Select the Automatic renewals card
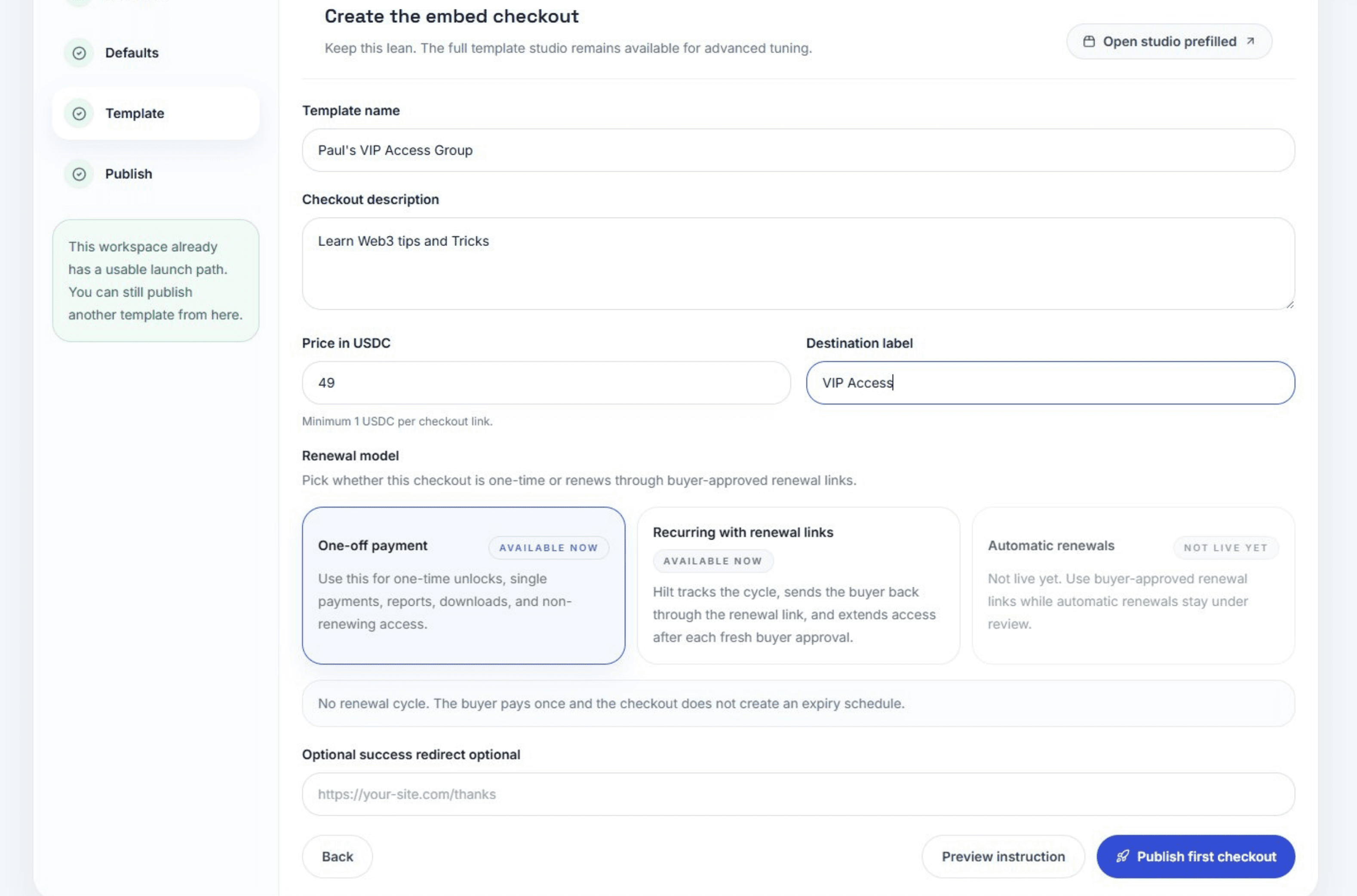 tap(1133, 586)
